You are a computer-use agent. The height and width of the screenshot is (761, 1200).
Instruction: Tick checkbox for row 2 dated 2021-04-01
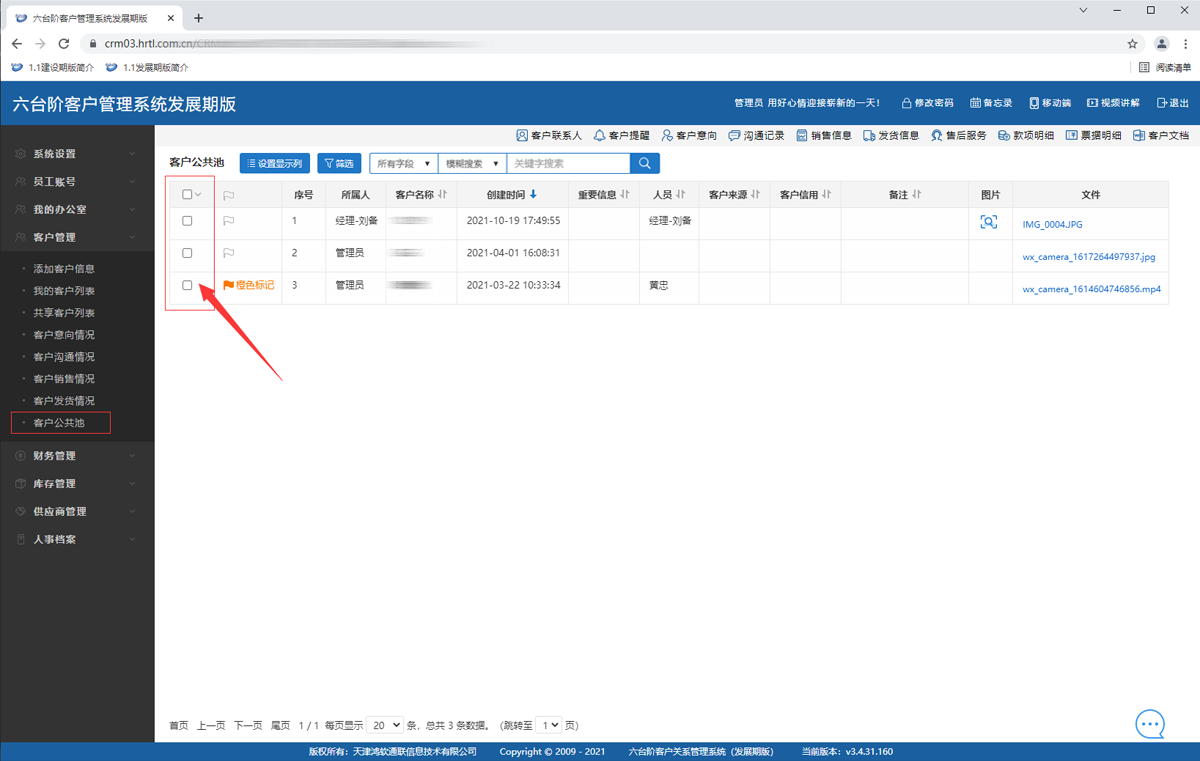point(187,253)
